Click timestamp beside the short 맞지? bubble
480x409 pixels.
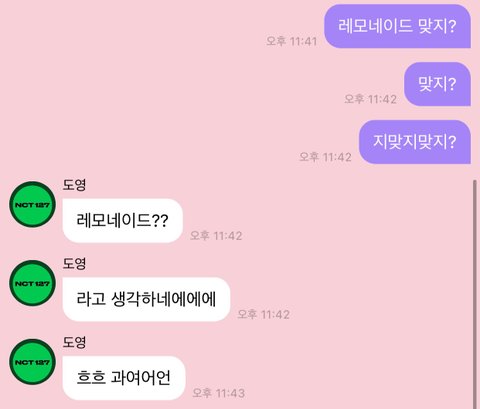(x=371, y=99)
